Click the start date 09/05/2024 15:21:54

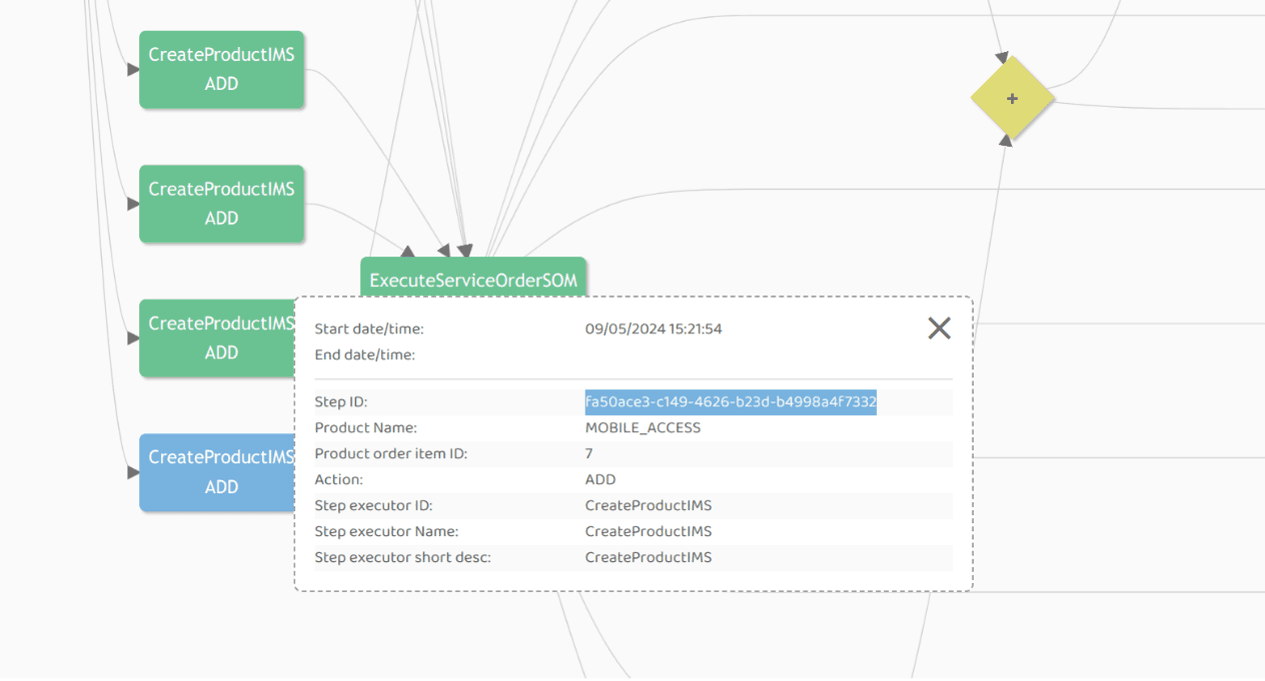pos(653,329)
